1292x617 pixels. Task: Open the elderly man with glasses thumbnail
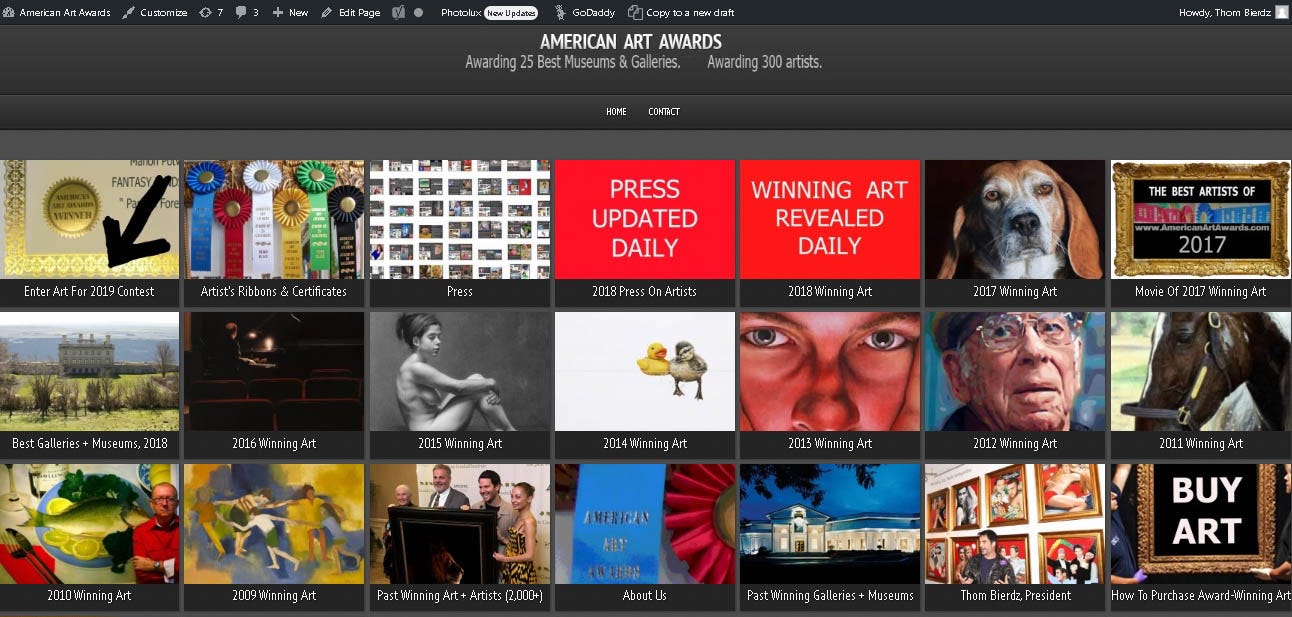[1015, 371]
